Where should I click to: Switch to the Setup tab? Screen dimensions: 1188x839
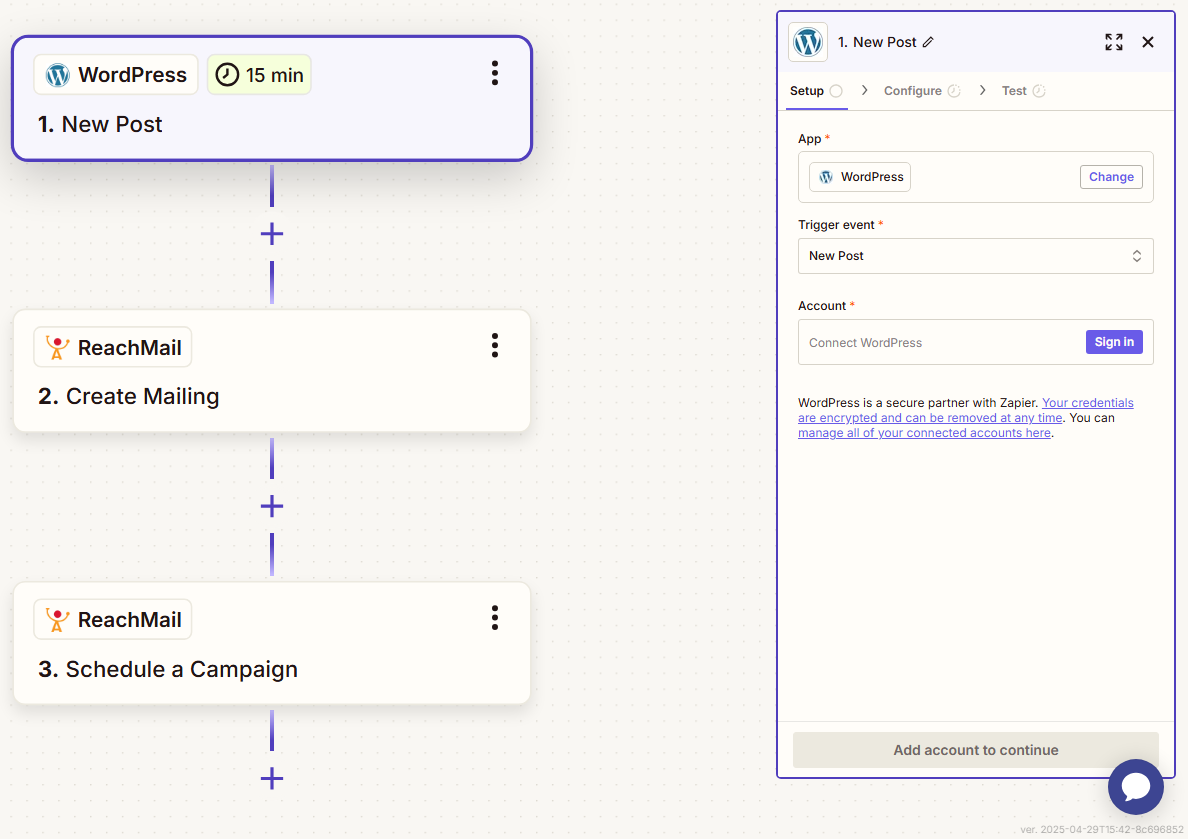coord(816,91)
